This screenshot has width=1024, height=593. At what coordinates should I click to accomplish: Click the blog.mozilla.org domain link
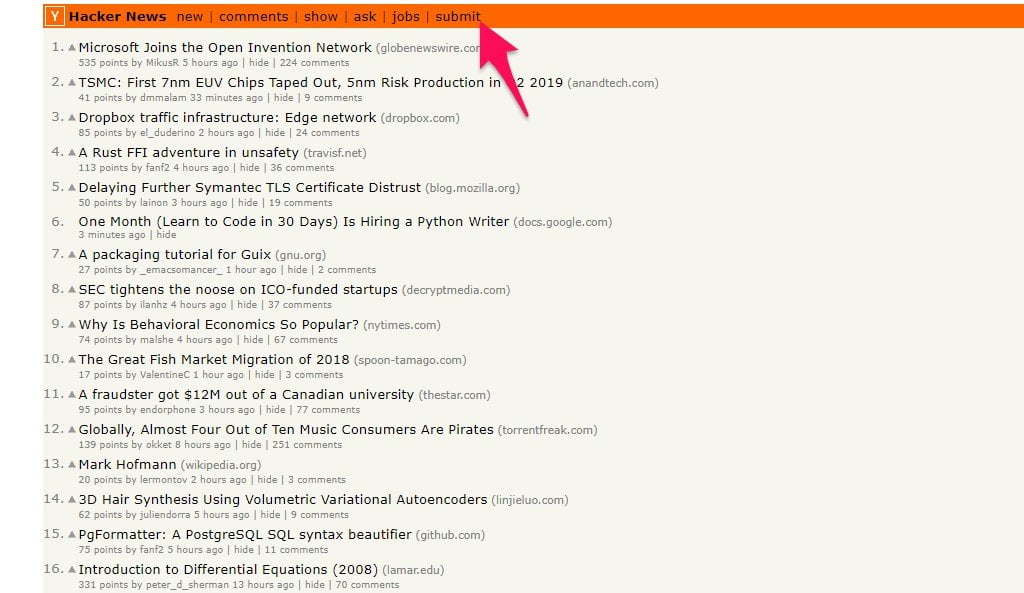click(x=472, y=188)
